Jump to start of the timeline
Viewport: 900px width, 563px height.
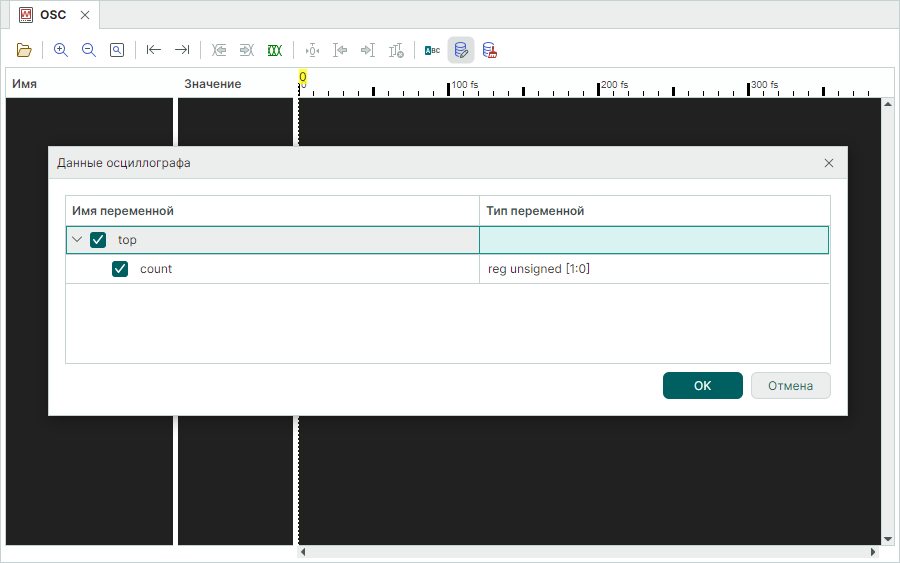153,50
